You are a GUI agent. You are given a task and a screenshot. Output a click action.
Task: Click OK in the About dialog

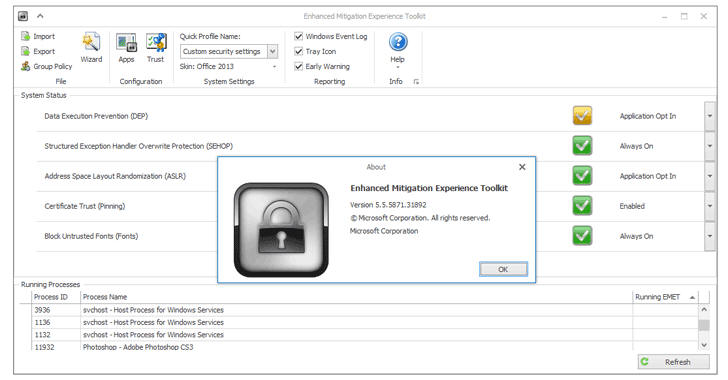click(x=503, y=269)
